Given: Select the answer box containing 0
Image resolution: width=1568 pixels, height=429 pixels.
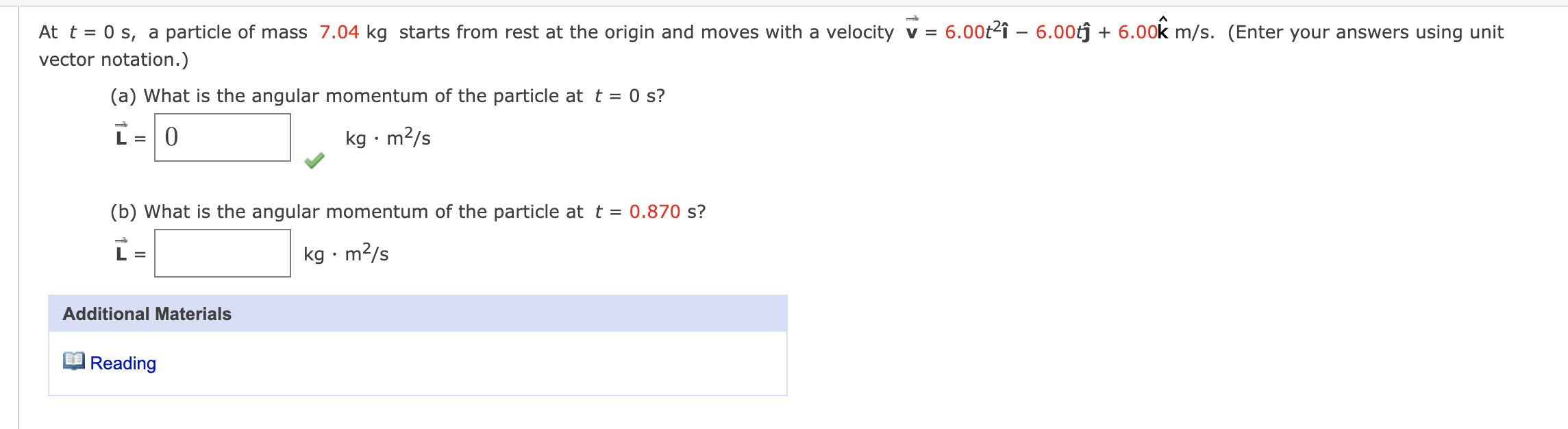Looking at the screenshot, I should point(221,138).
